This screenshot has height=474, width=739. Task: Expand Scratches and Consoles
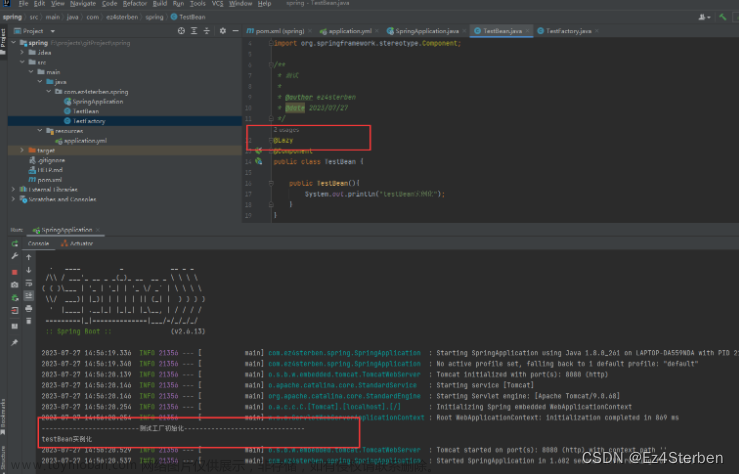[x=14, y=199]
